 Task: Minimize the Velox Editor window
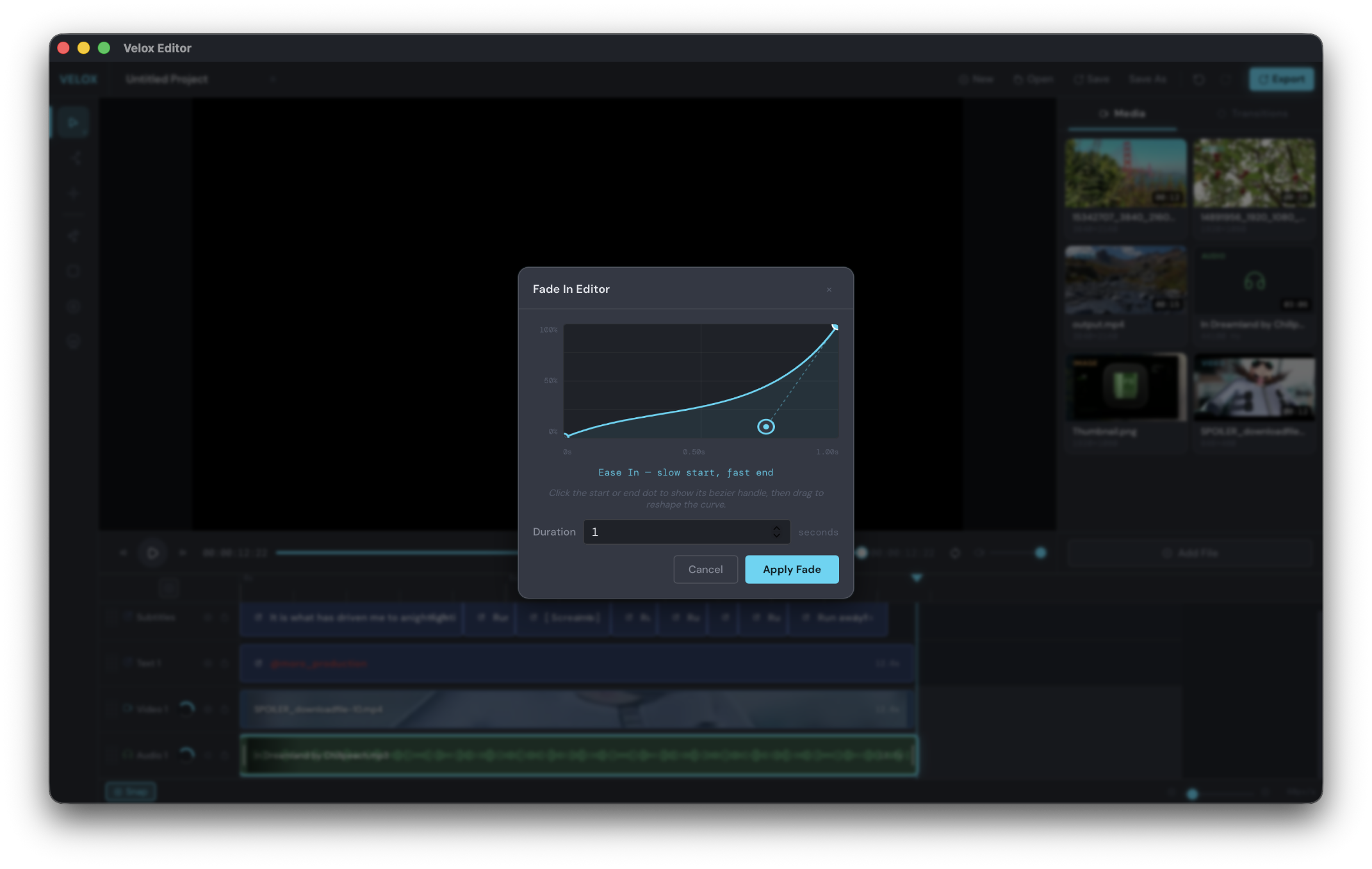(83, 48)
